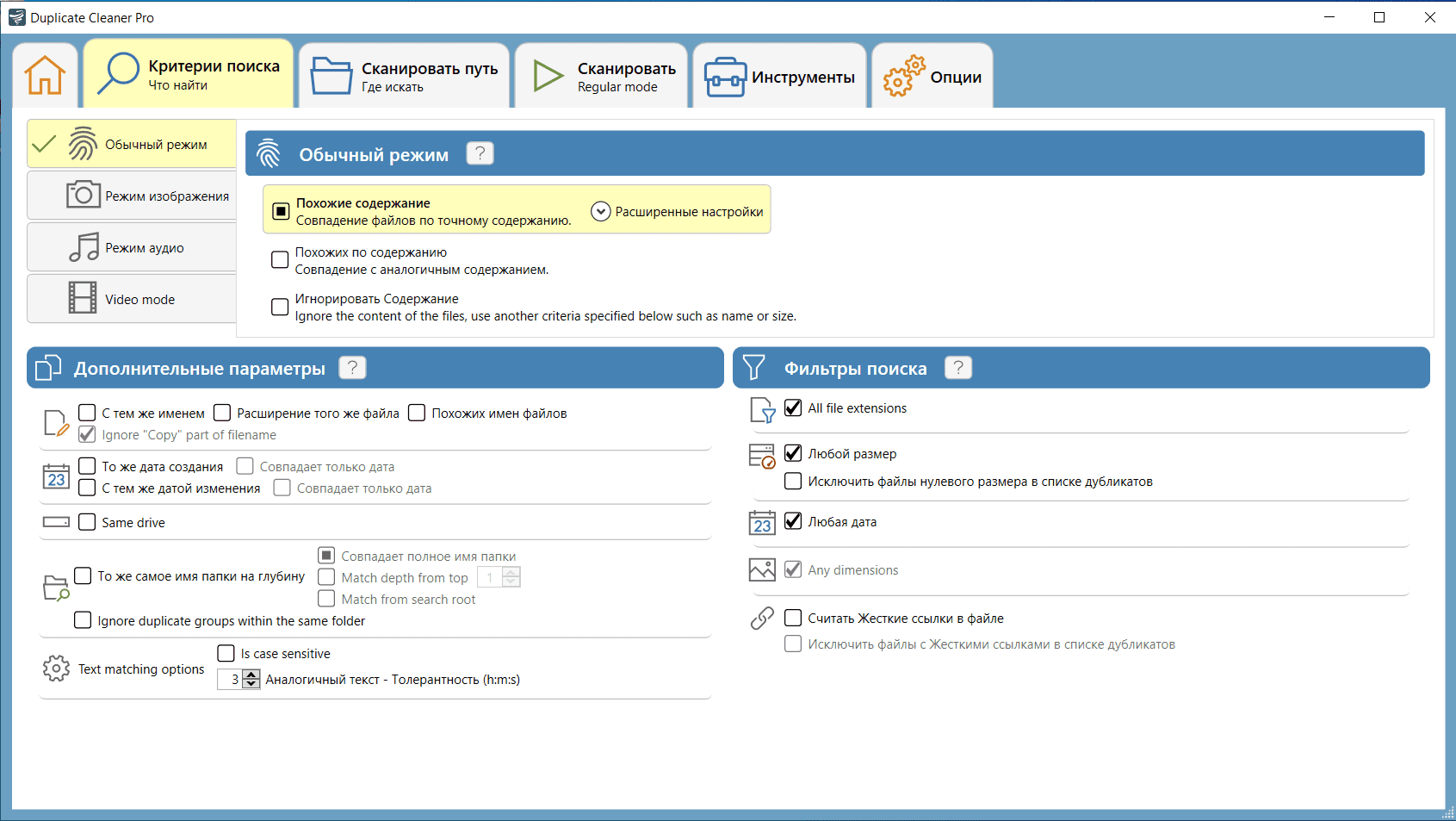Screen dimensions: 1456x821
Task: Click the film strip icon for Video mode
Action: 83,297
